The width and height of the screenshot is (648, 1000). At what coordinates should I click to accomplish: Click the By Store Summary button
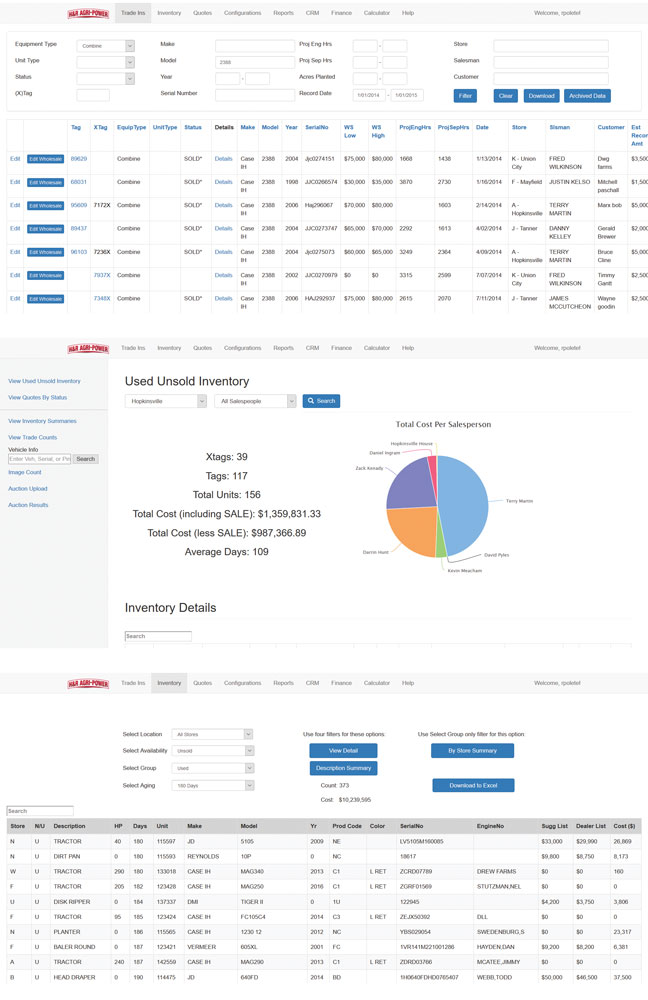(x=472, y=751)
